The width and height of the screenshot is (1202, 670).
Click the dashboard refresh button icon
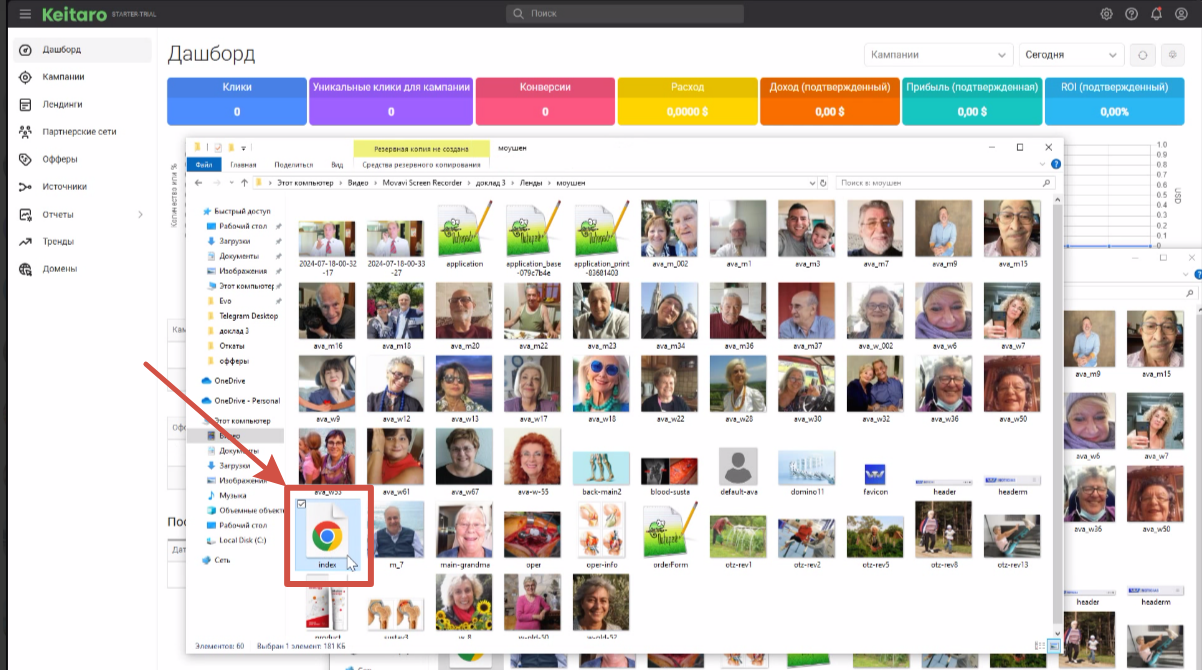point(1143,55)
